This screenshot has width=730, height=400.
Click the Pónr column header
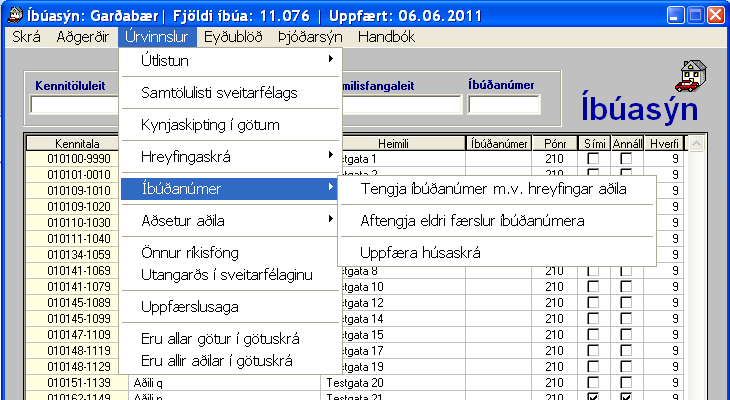coord(555,143)
